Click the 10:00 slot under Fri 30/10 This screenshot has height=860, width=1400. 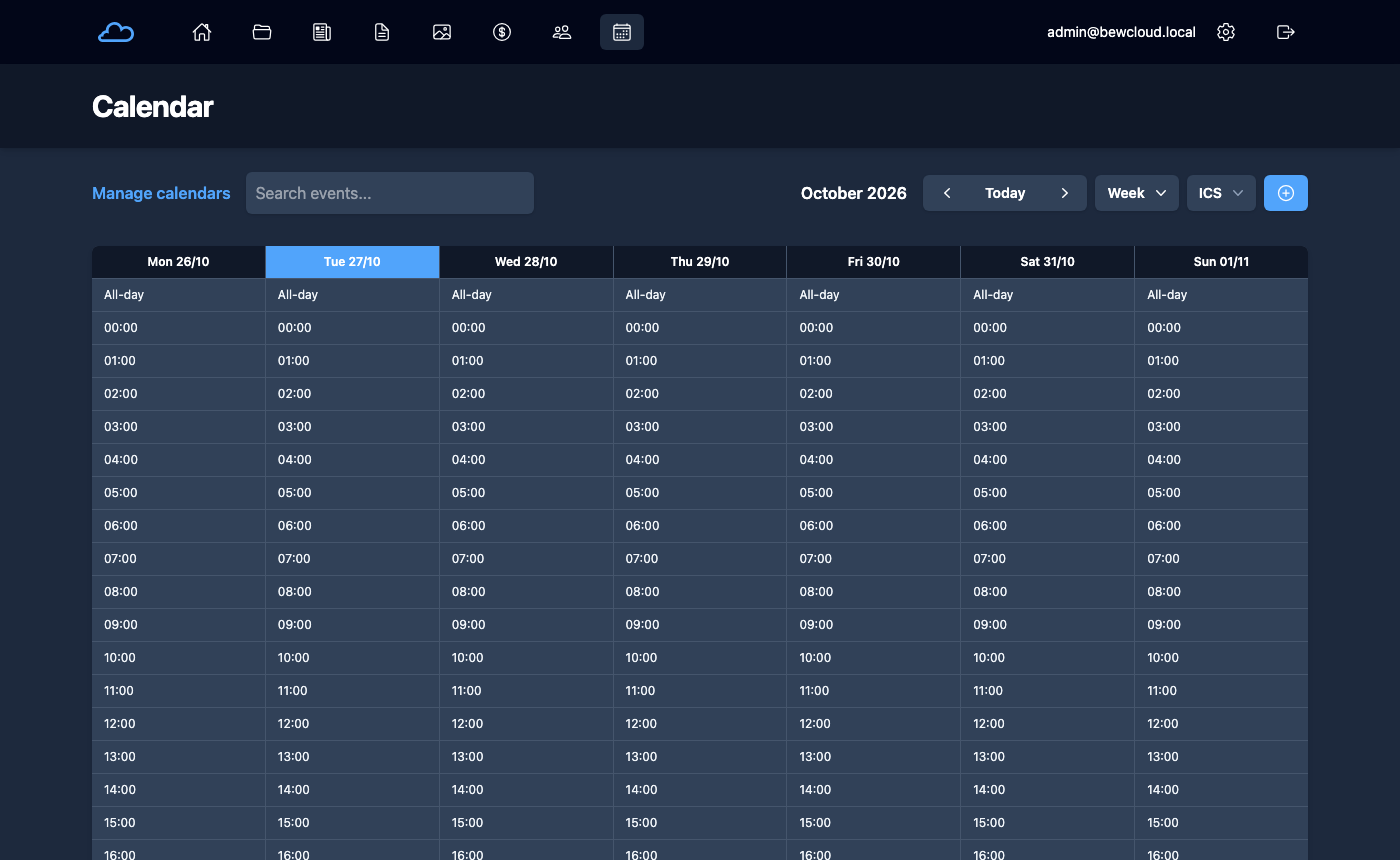[x=874, y=658]
